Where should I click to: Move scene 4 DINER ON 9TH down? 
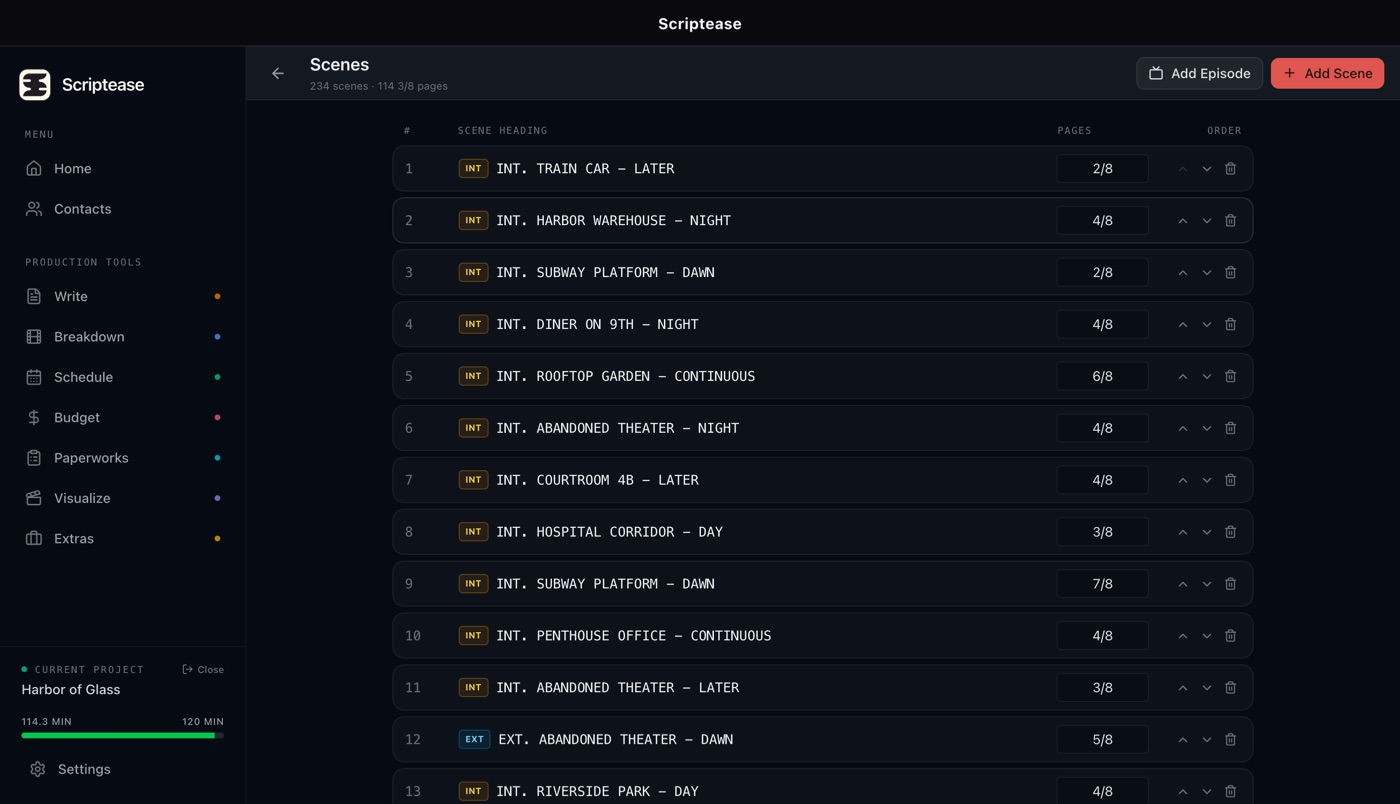click(x=1207, y=325)
